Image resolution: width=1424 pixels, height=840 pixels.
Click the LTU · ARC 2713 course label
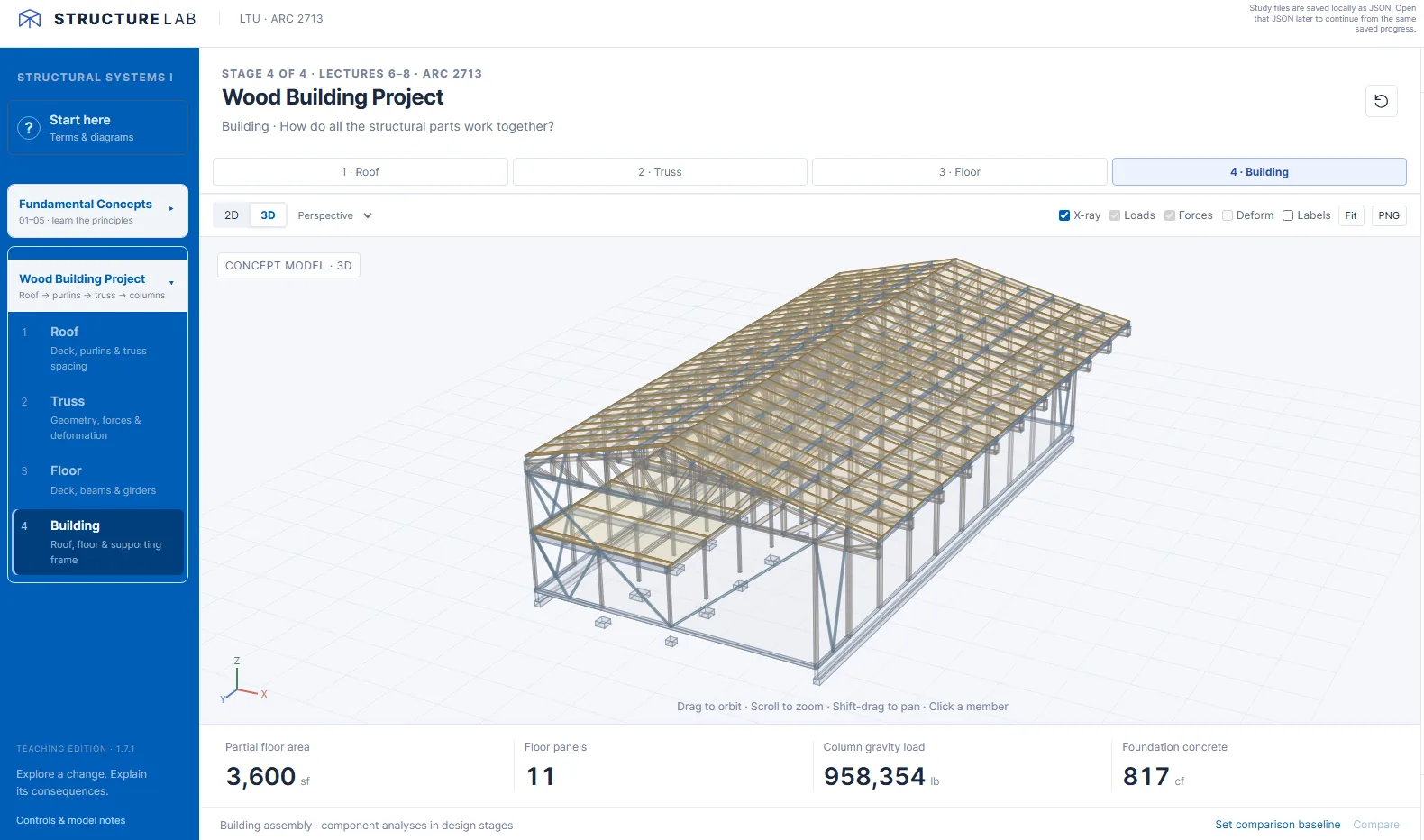coord(281,19)
